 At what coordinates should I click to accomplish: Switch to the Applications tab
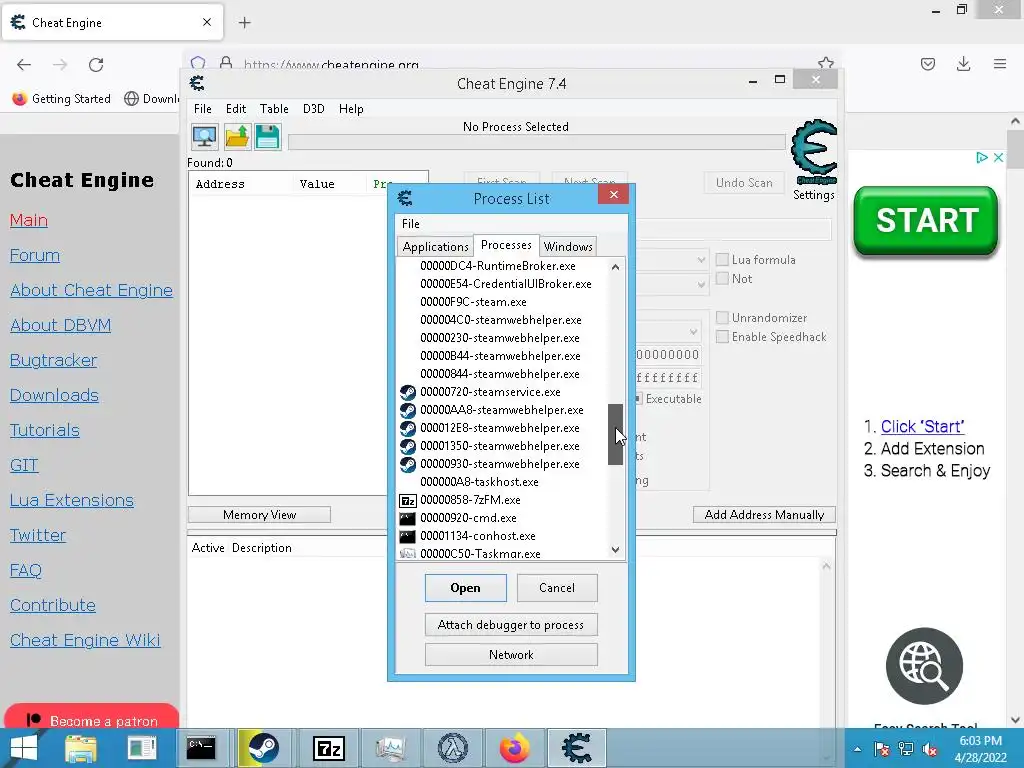[435, 247]
